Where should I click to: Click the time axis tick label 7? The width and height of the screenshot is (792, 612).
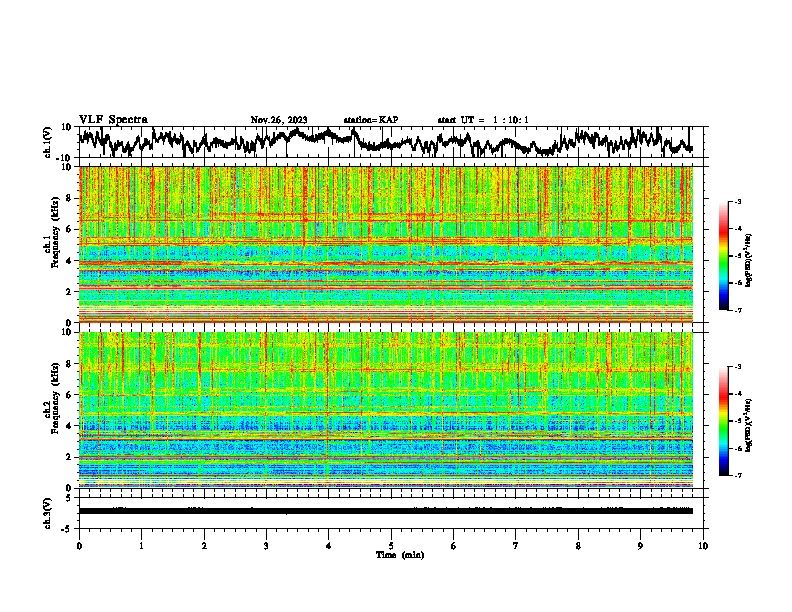(x=516, y=546)
